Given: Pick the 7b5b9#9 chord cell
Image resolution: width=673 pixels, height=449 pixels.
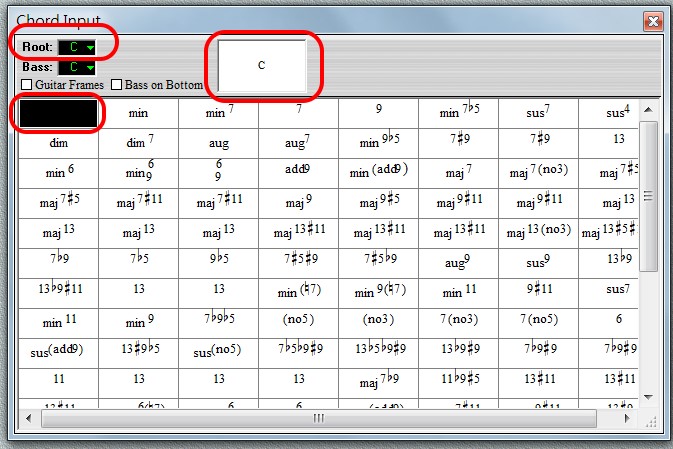Looking at the screenshot, I should (299, 354).
